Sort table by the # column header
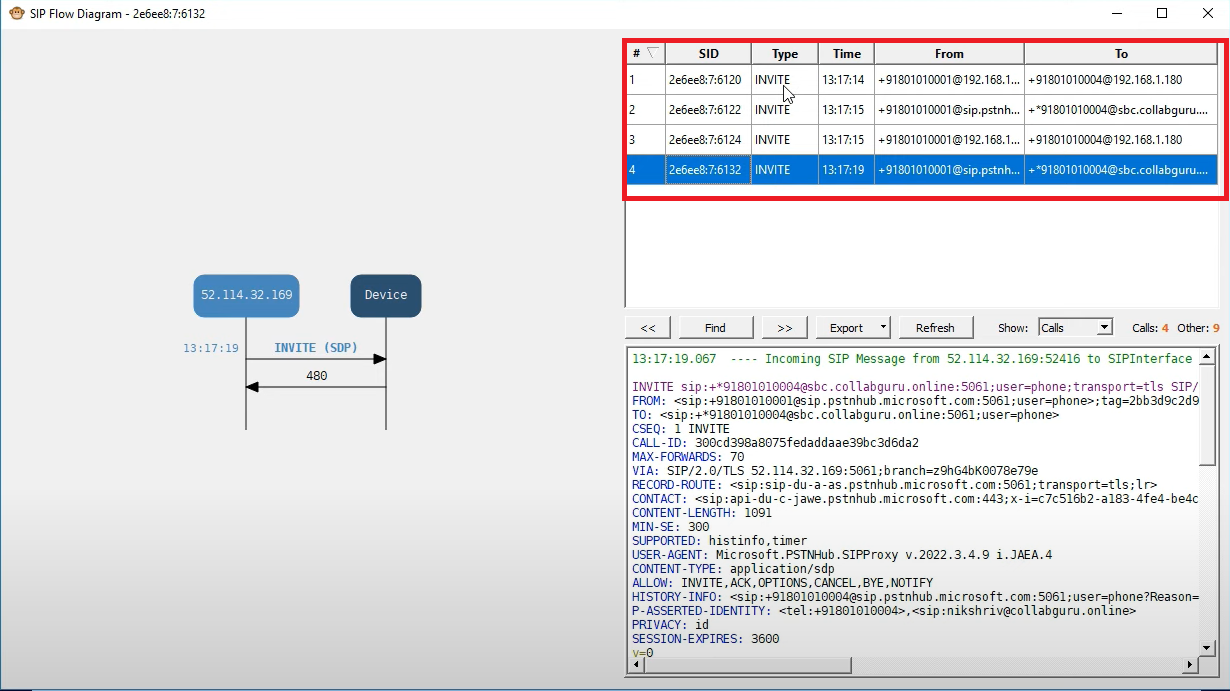 pyautogui.click(x=646, y=54)
